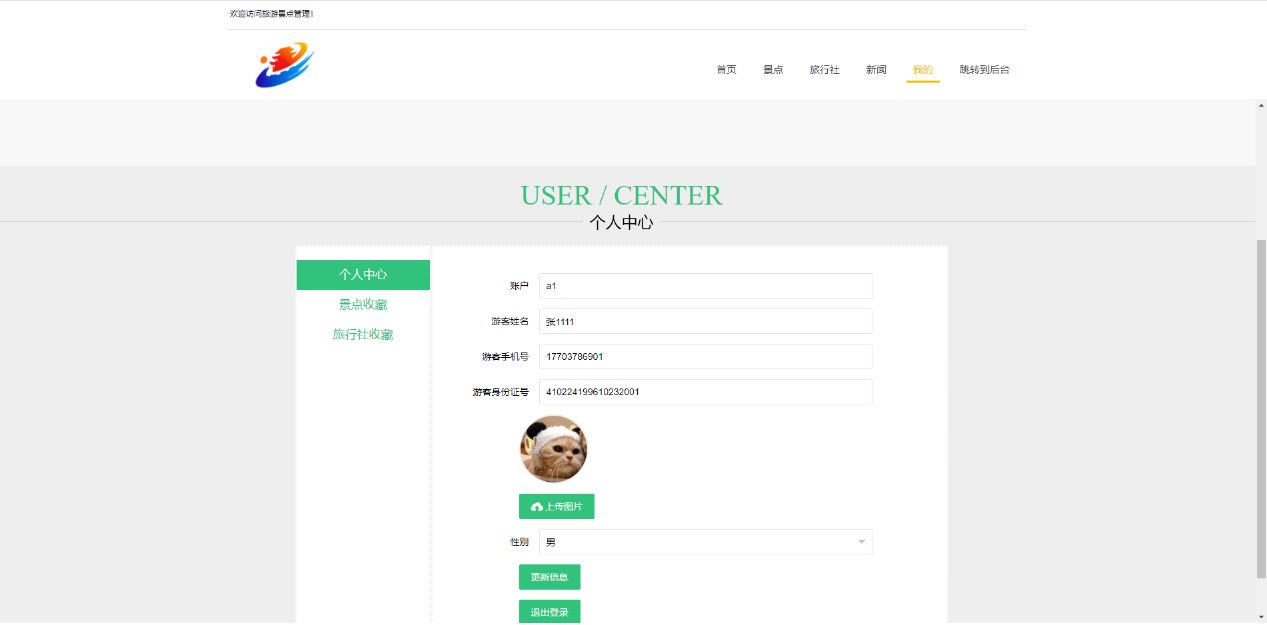Click the arrow of the 性别 dropdown
This screenshot has width=1267, height=625.
click(861, 542)
